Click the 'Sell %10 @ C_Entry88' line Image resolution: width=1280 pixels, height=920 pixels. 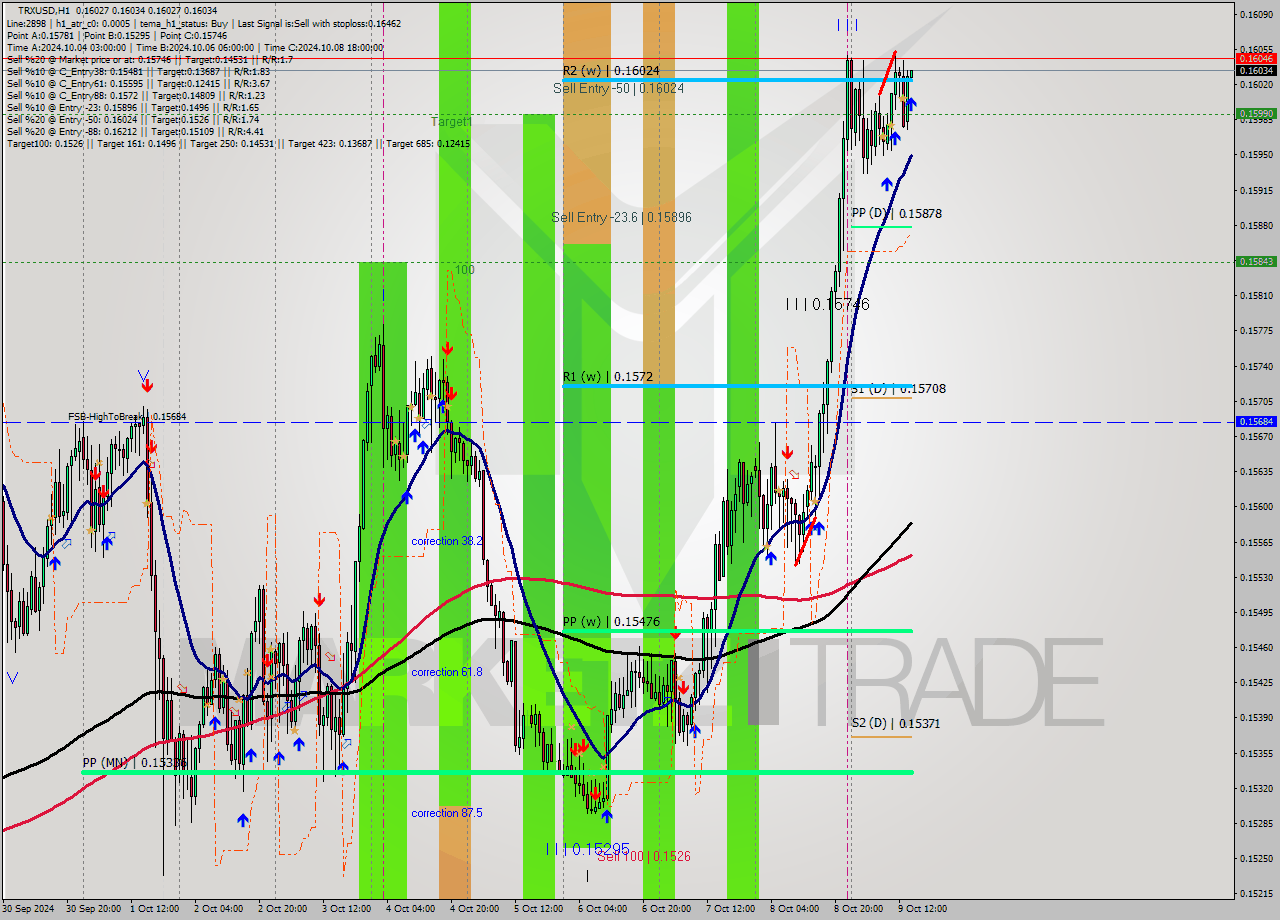click(x=135, y=95)
